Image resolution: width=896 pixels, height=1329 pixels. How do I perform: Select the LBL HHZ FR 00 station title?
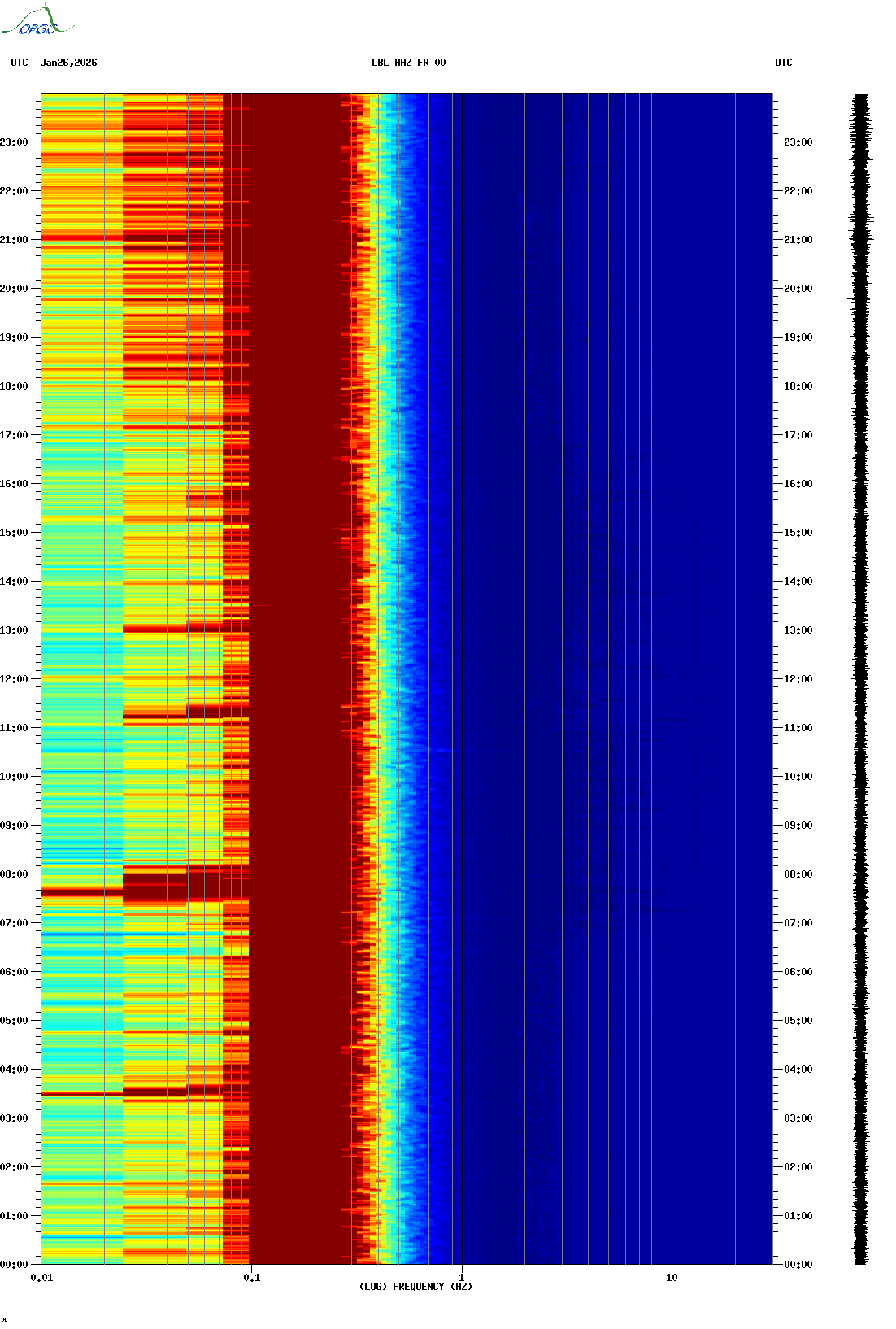pyautogui.click(x=408, y=63)
